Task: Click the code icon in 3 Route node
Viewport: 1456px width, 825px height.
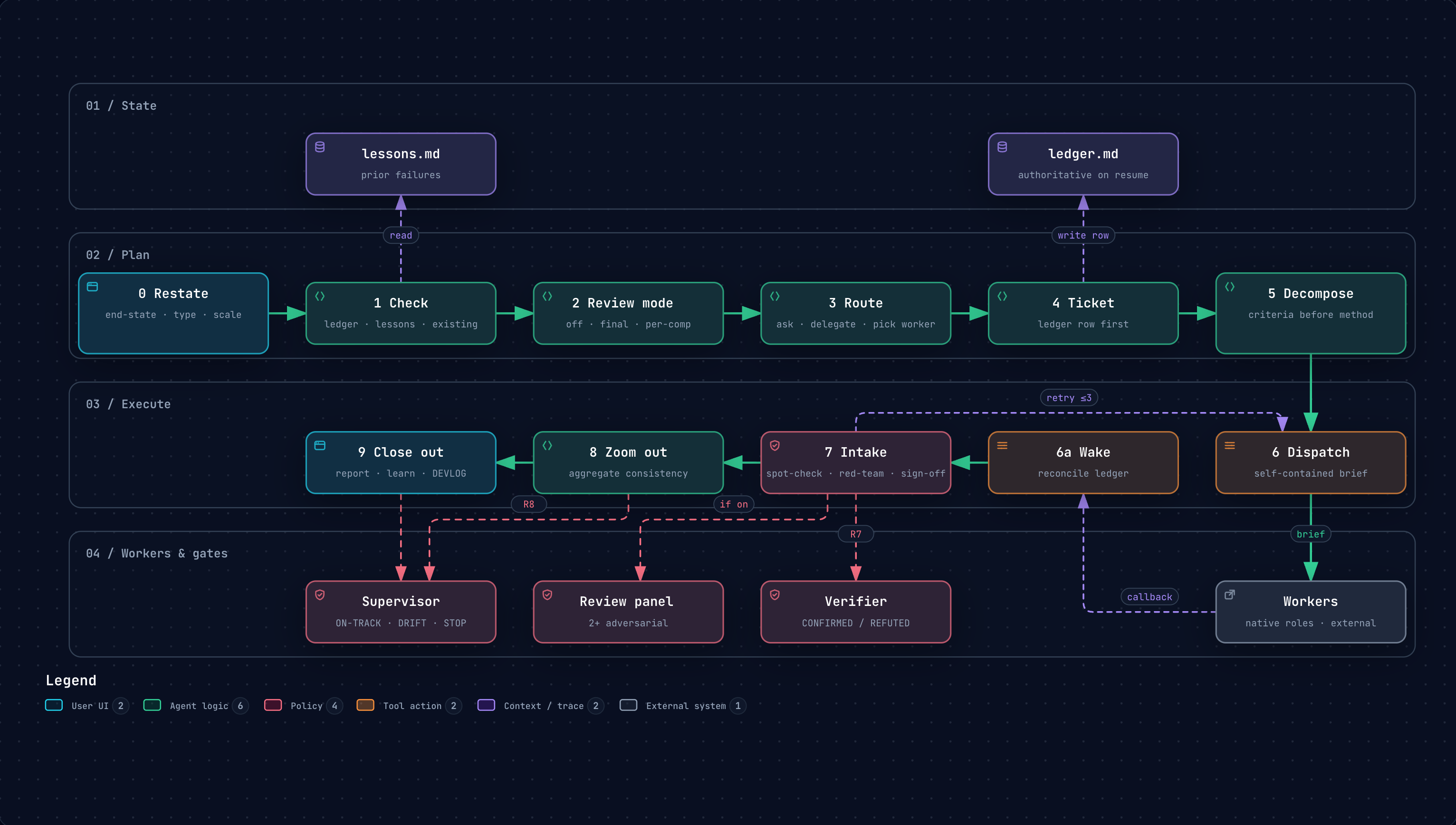Action: (775, 296)
